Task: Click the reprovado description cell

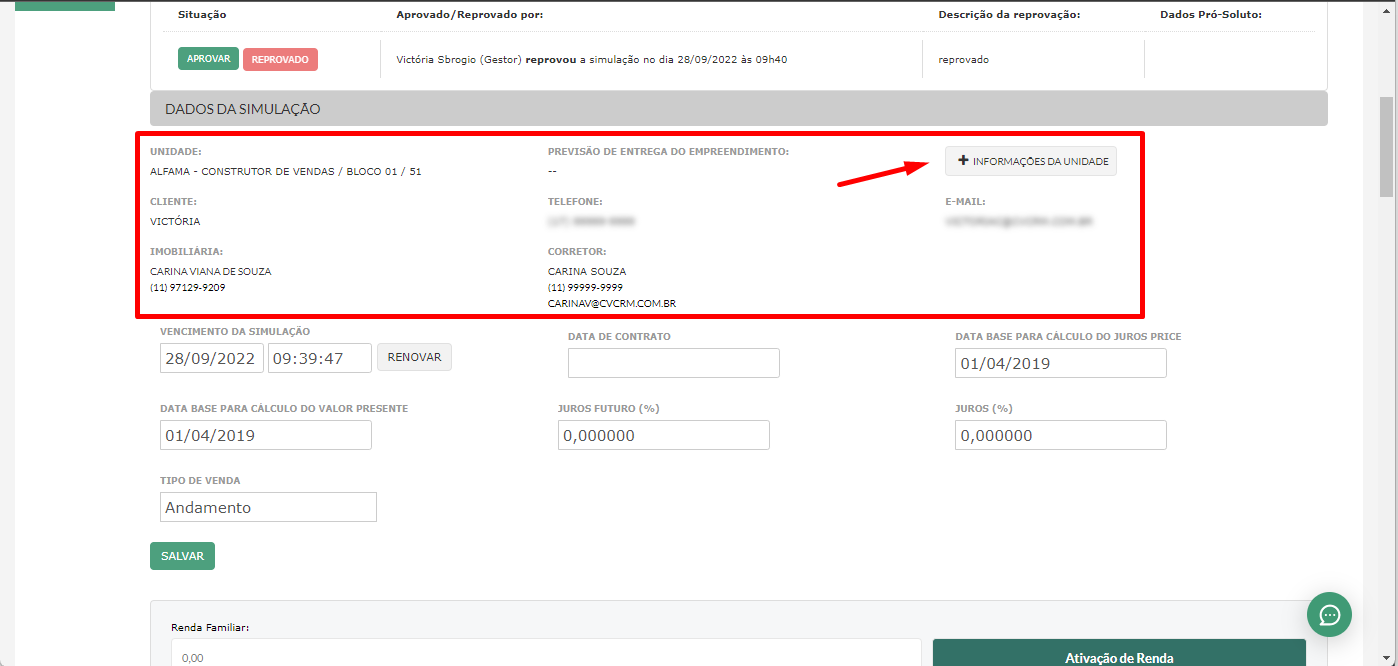Action: click(x=964, y=60)
